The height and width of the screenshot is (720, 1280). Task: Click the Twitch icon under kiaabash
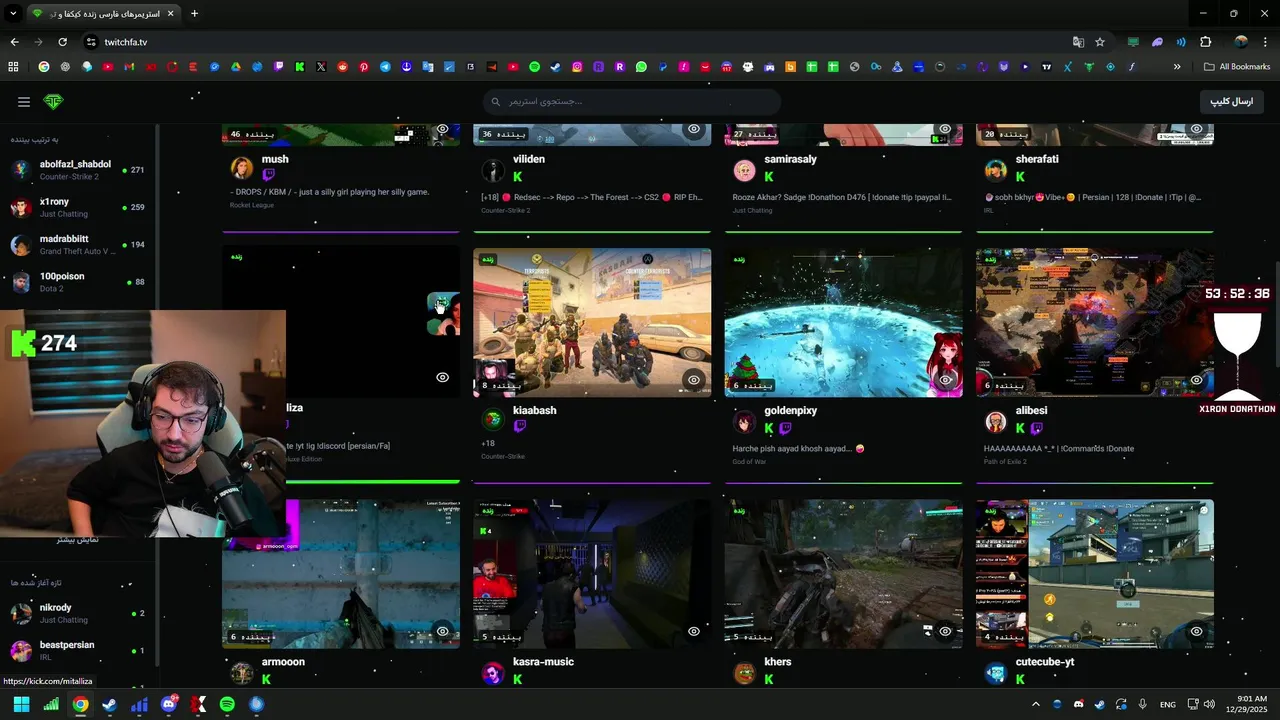click(519, 427)
